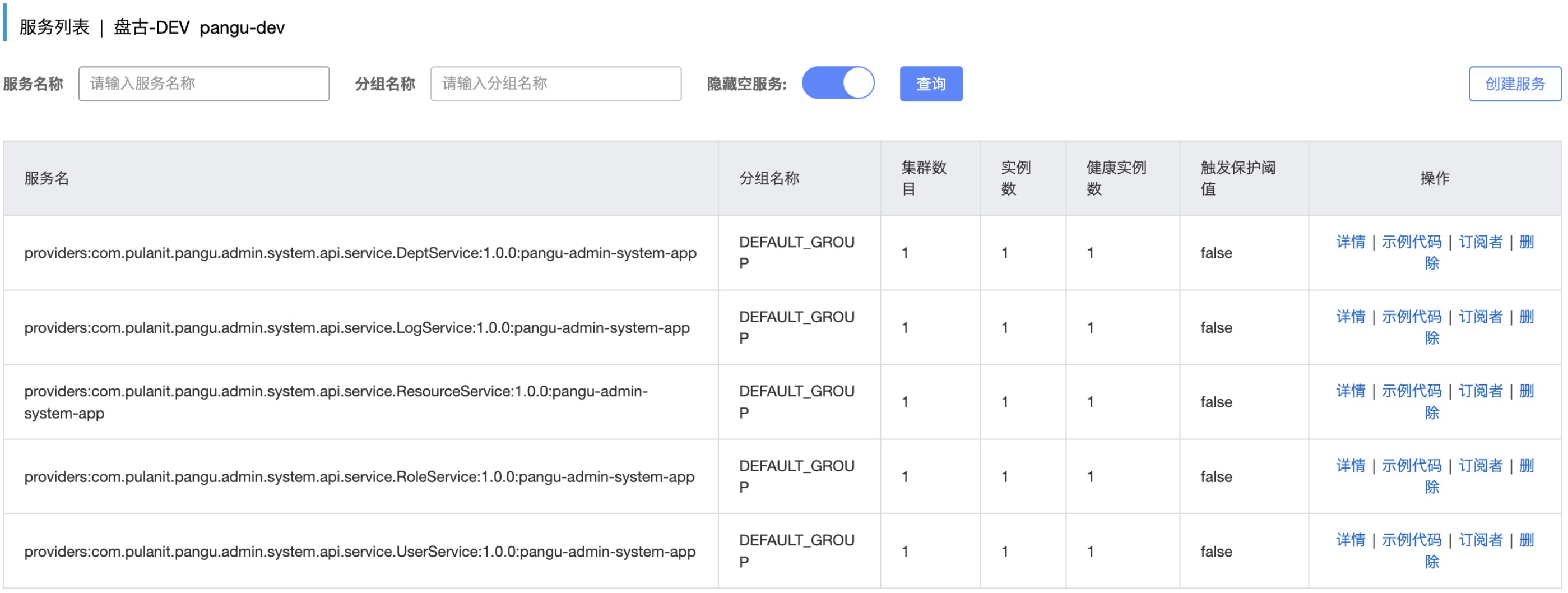Click the 创建服务 button
Screen dimensions: 1568x593
click(x=1514, y=84)
